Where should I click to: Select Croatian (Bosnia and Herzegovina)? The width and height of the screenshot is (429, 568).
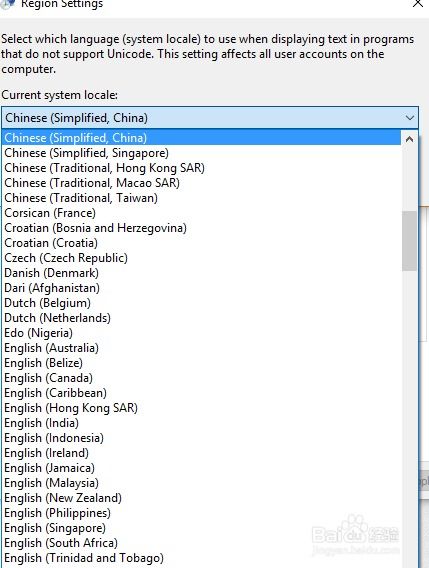click(202, 228)
